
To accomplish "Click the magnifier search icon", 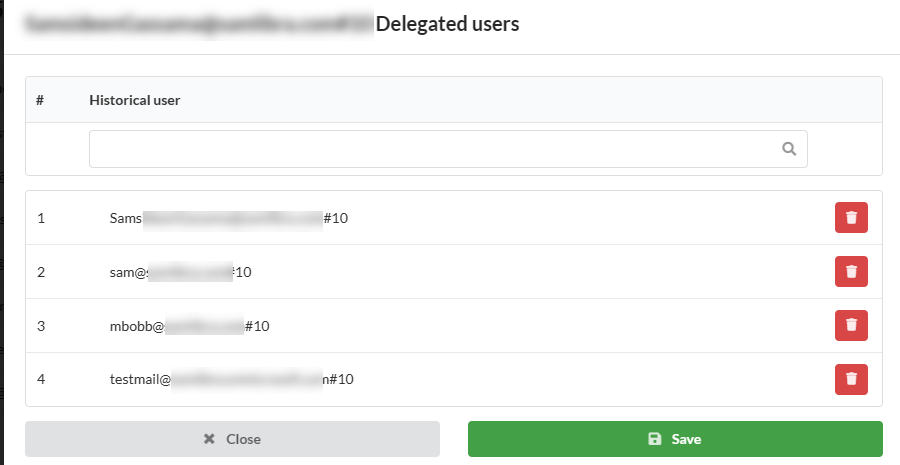I will coord(789,149).
